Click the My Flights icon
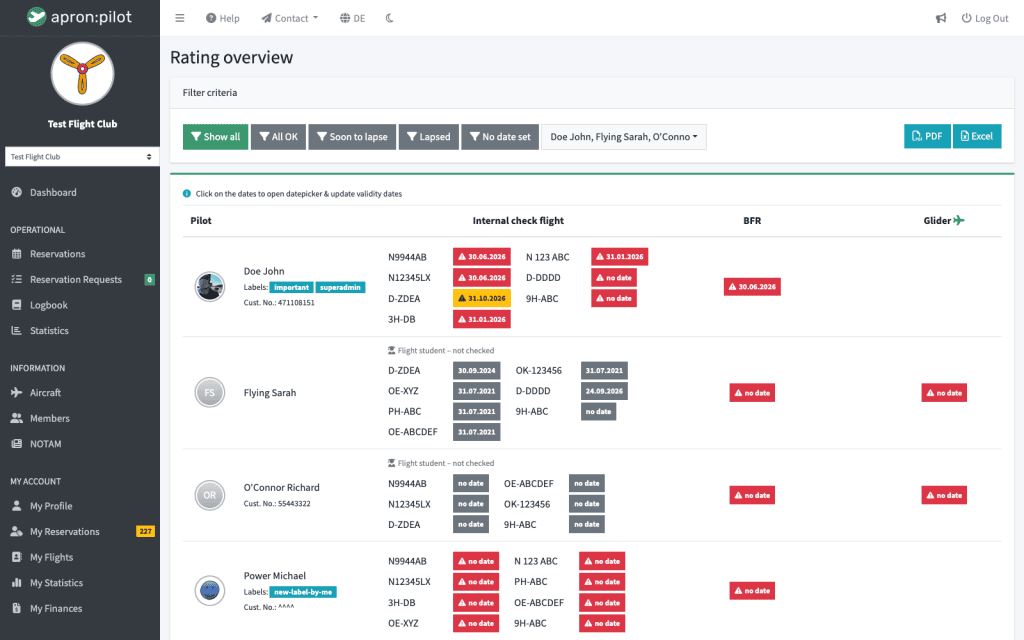This screenshot has height=640, width=1024. pyautogui.click(x=17, y=557)
